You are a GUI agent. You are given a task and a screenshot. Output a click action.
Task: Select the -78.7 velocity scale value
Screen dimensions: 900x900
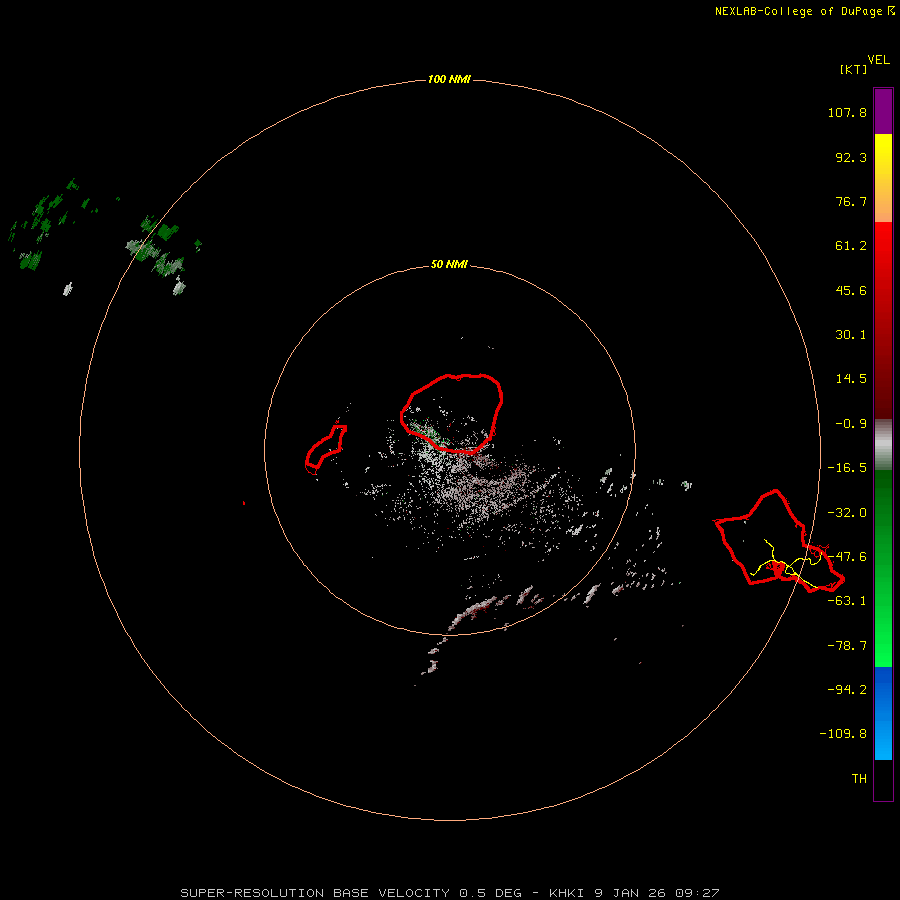pos(847,646)
